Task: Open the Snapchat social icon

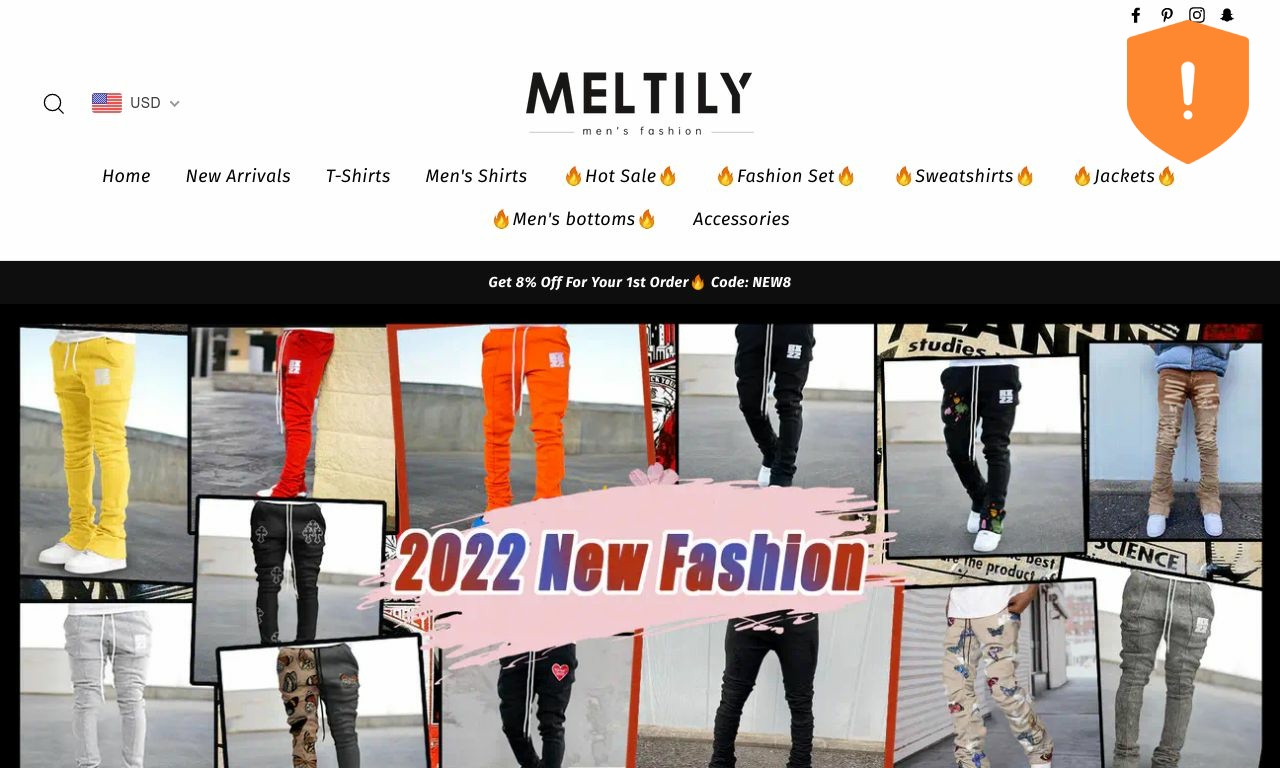Action: pyautogui.click(x=1227, y=15)
